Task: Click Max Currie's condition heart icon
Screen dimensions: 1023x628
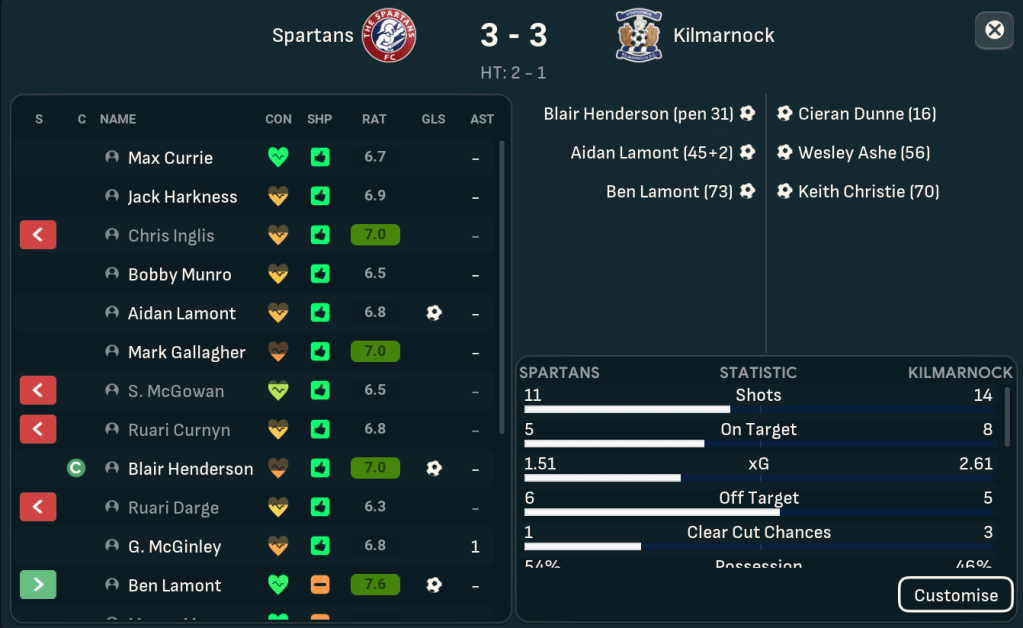Action: 278,158
